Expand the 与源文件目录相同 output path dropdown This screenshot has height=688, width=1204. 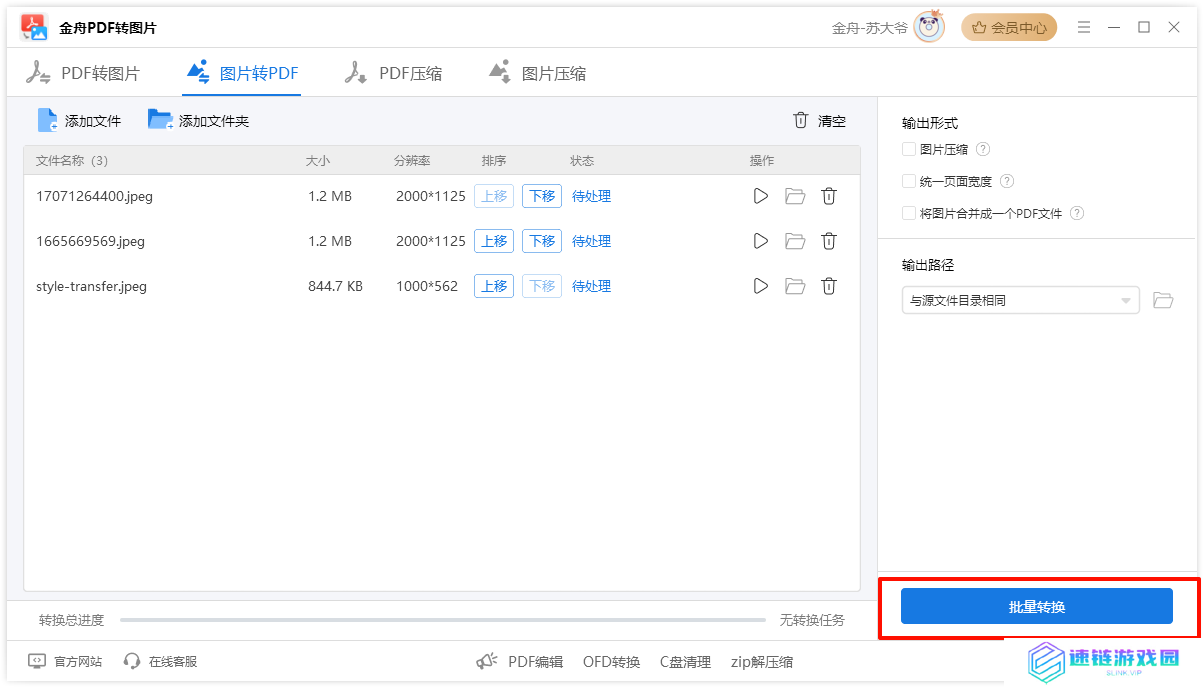pyautogui.click(x=1020, y=300)
